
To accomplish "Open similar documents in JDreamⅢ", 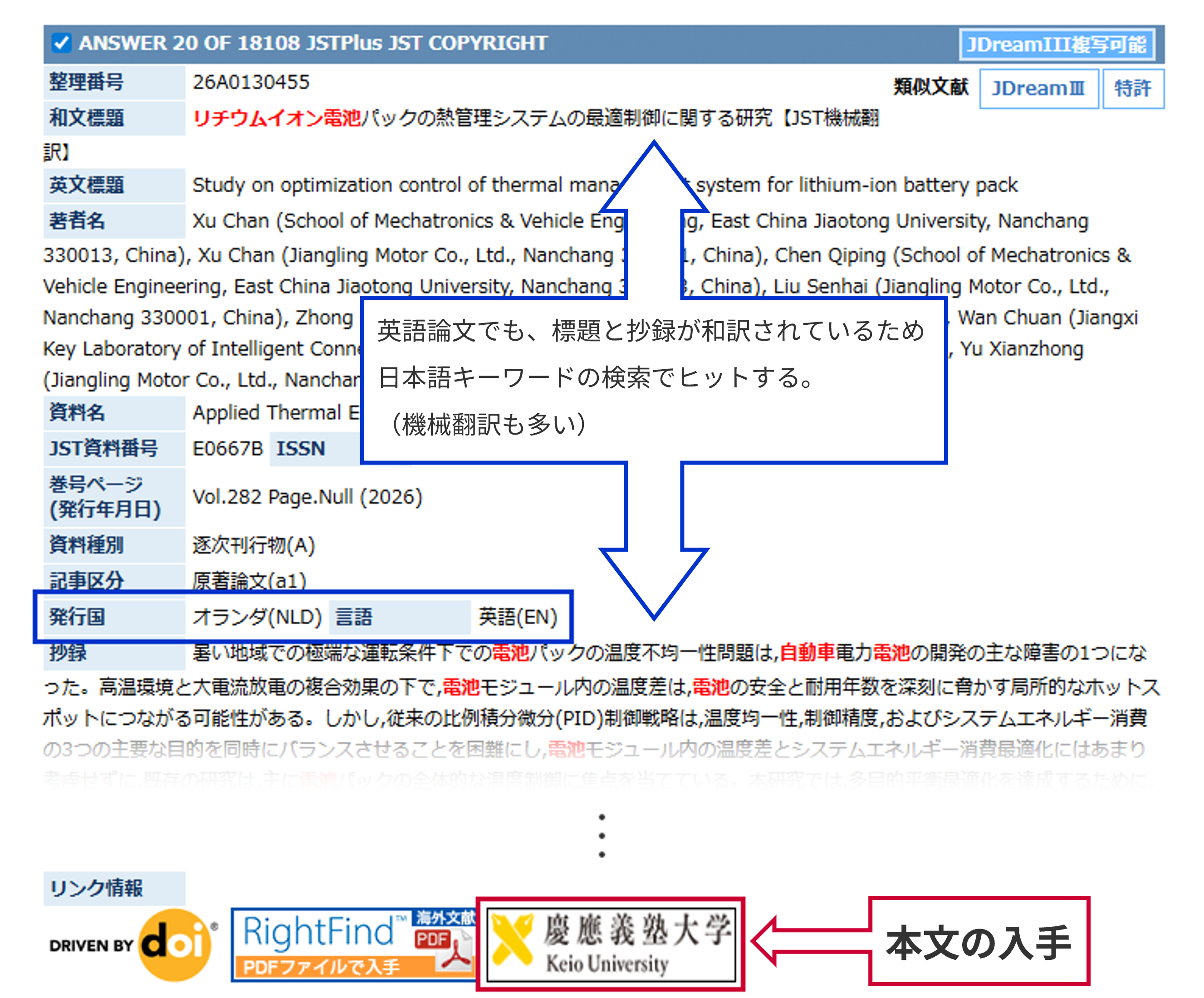I will [x=1038, y=88].
